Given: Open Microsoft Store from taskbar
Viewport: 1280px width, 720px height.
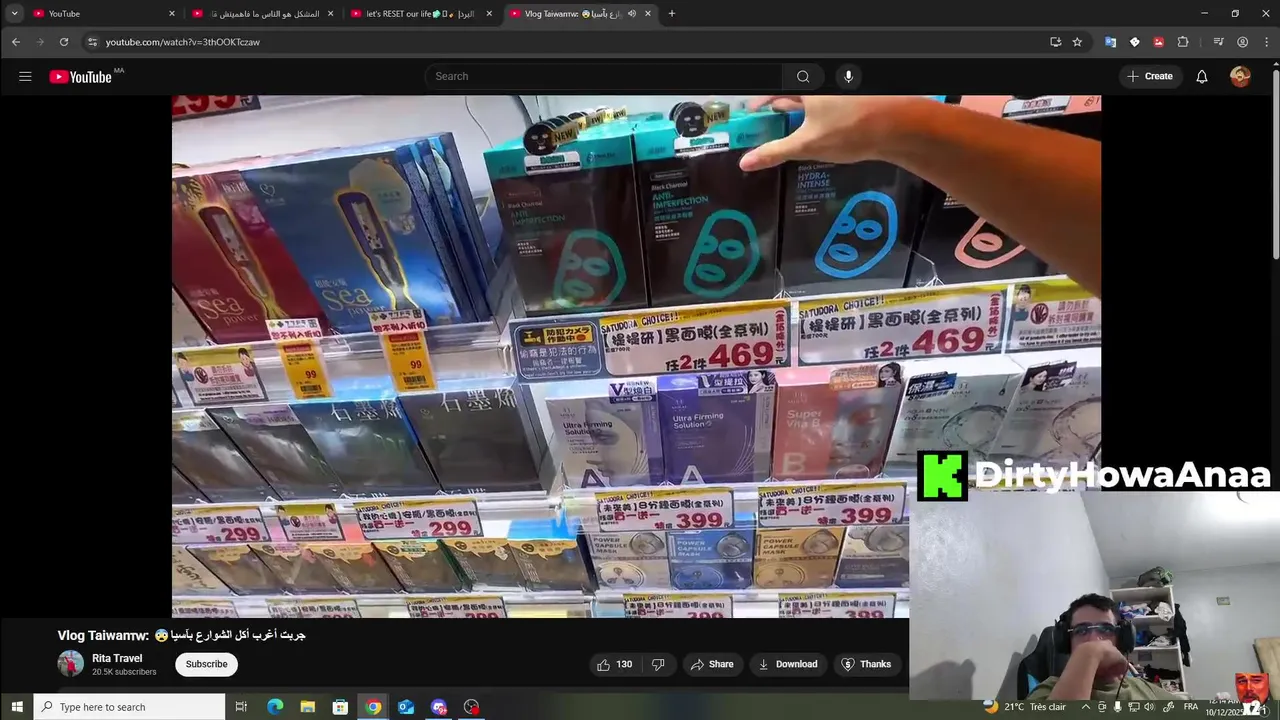Looking at the screenshot, I should [x=340, y=707].
